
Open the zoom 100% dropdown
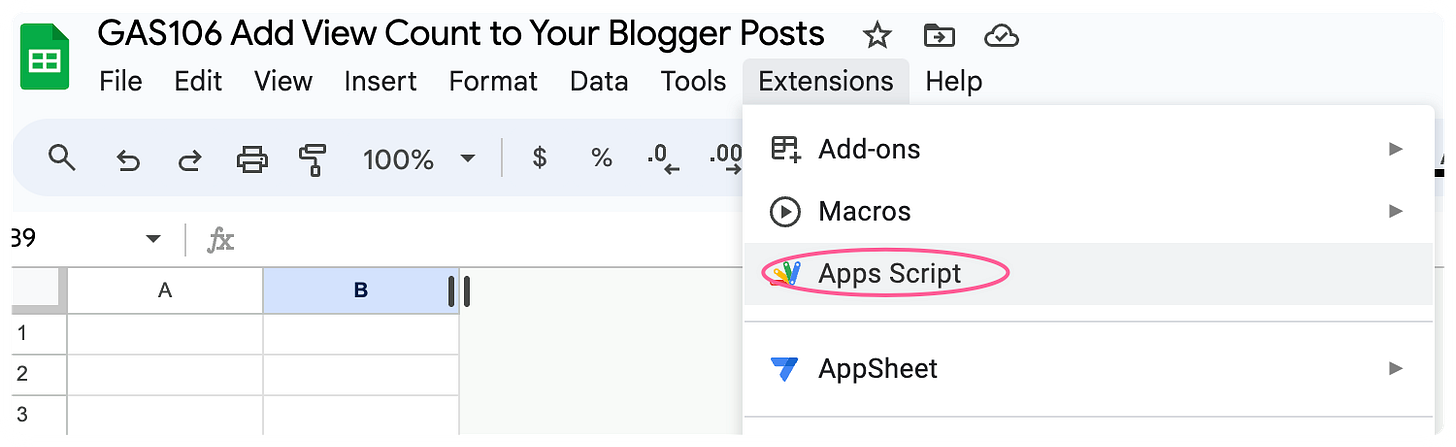click(419, 159)
